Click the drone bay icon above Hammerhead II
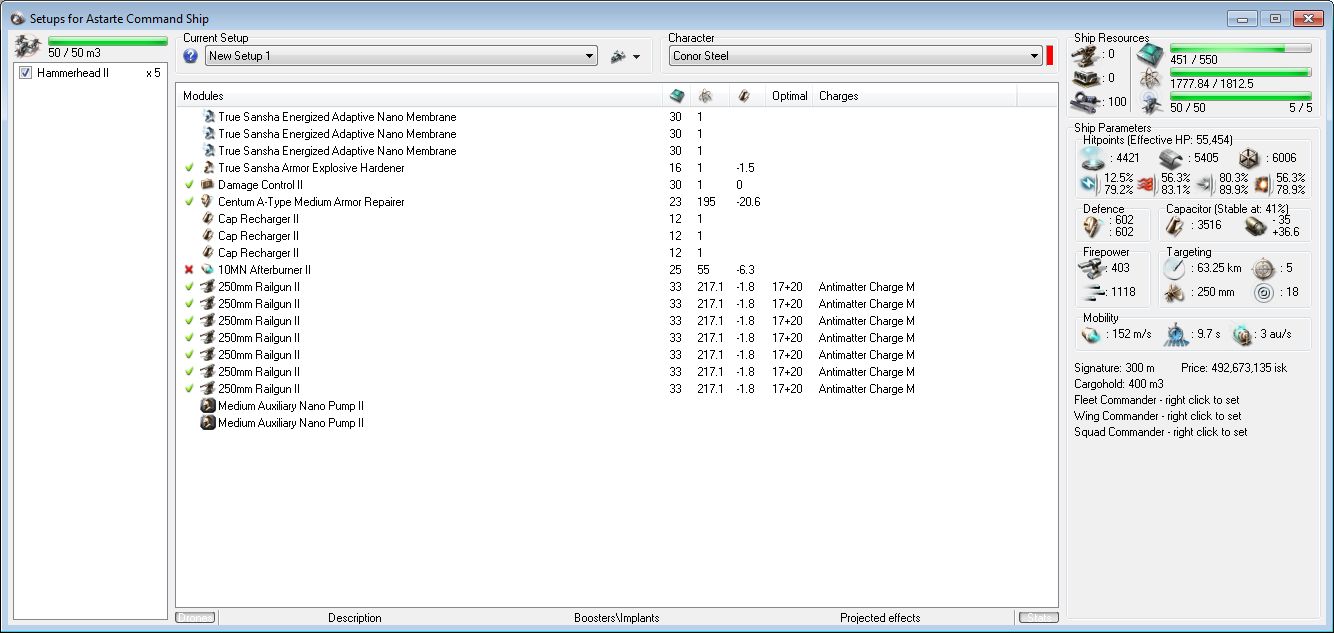 pyautogui.click(x=29, y=45)
